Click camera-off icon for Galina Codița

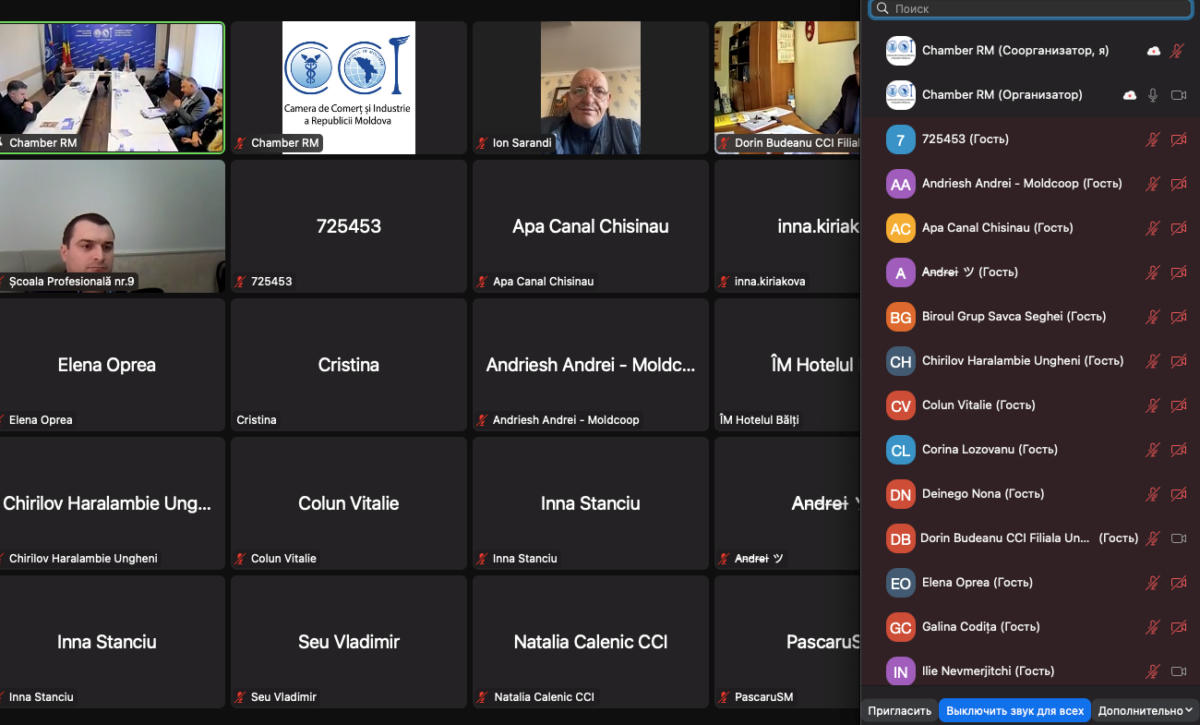pyautogui.click(x=1179, y=627)
